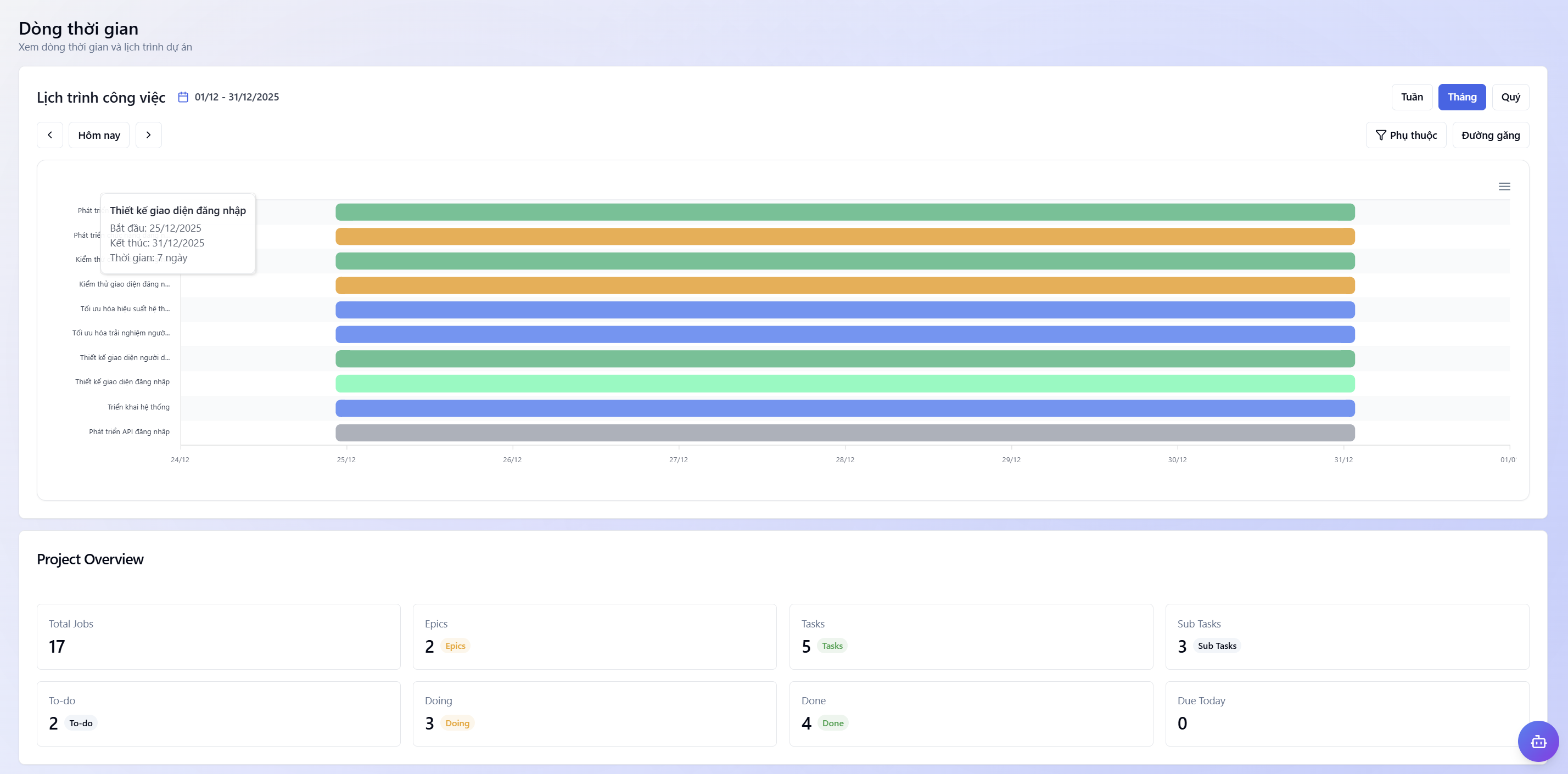Image resolution: width=1568 pixels, height=774 pixels.
Task: Click the Sub Tasks badge
Action: [1217, 646]
